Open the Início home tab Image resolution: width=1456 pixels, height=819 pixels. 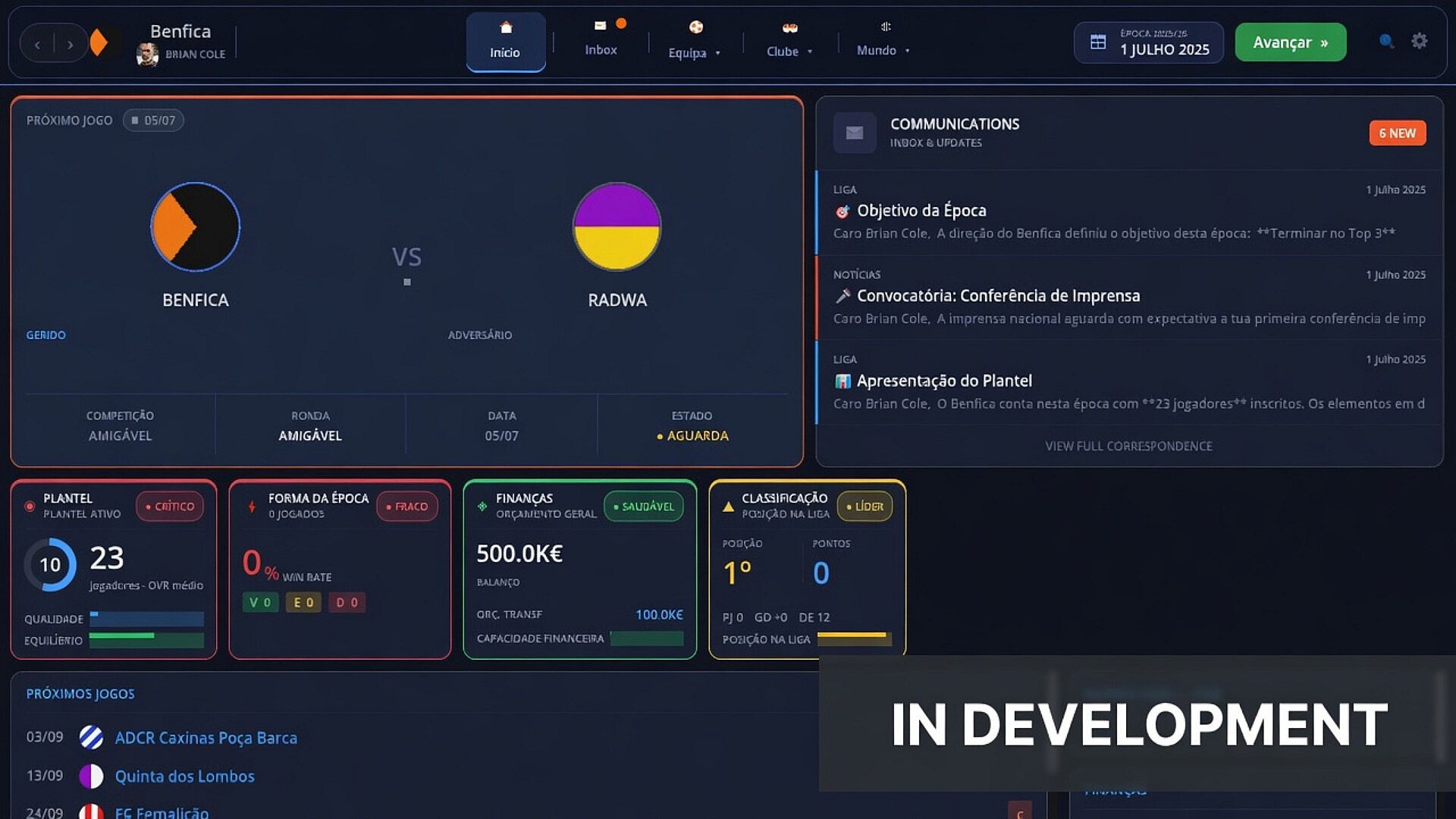[x=505, y=42]
